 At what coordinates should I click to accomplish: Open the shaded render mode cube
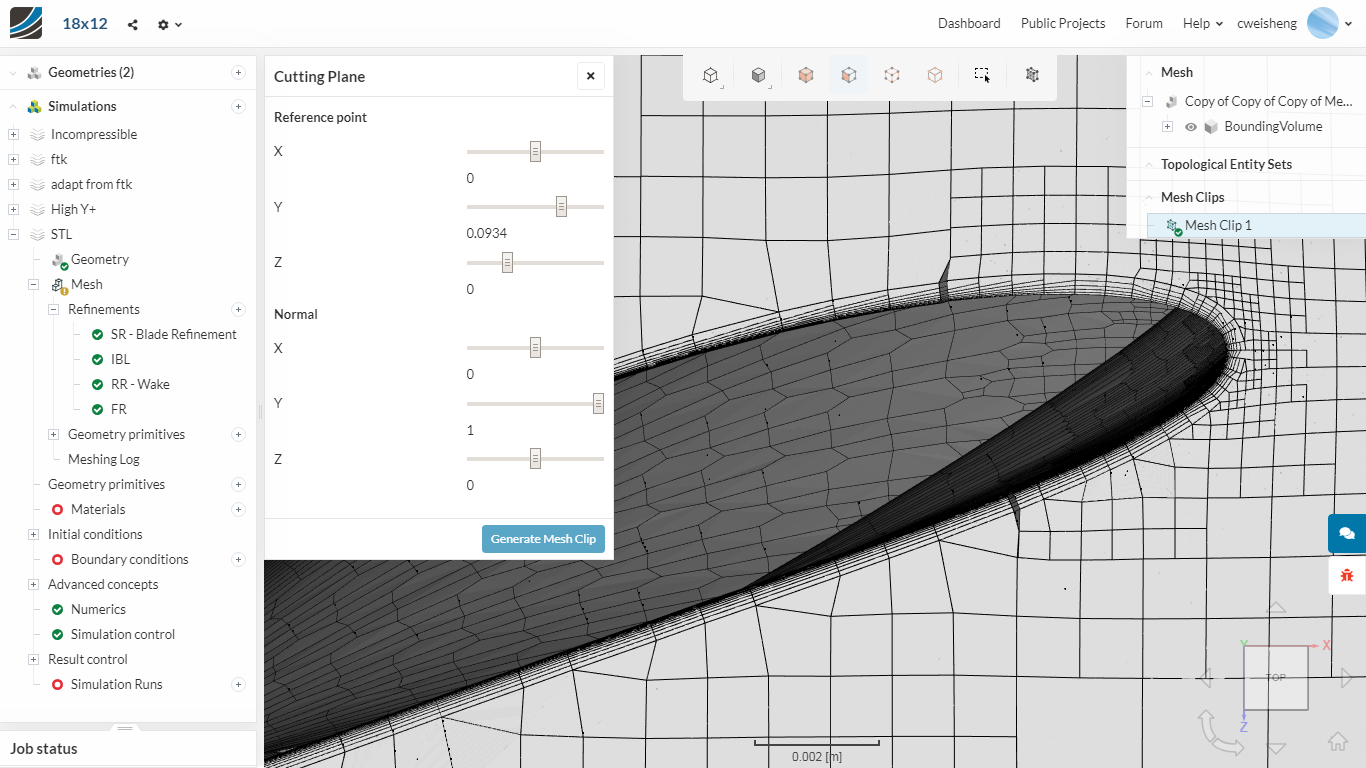758,75
